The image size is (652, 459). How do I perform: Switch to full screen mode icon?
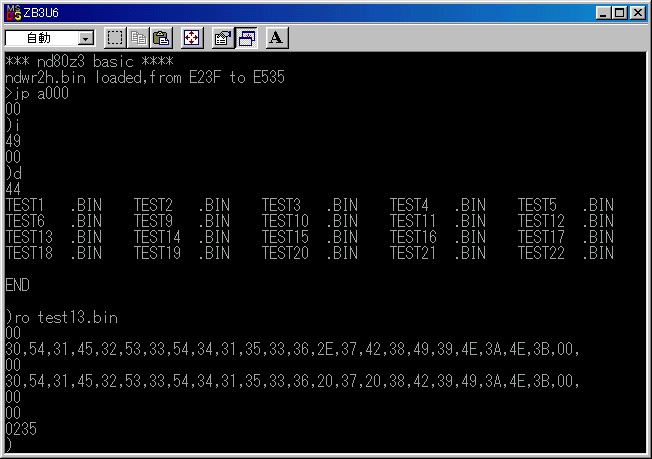click(191, 38)
